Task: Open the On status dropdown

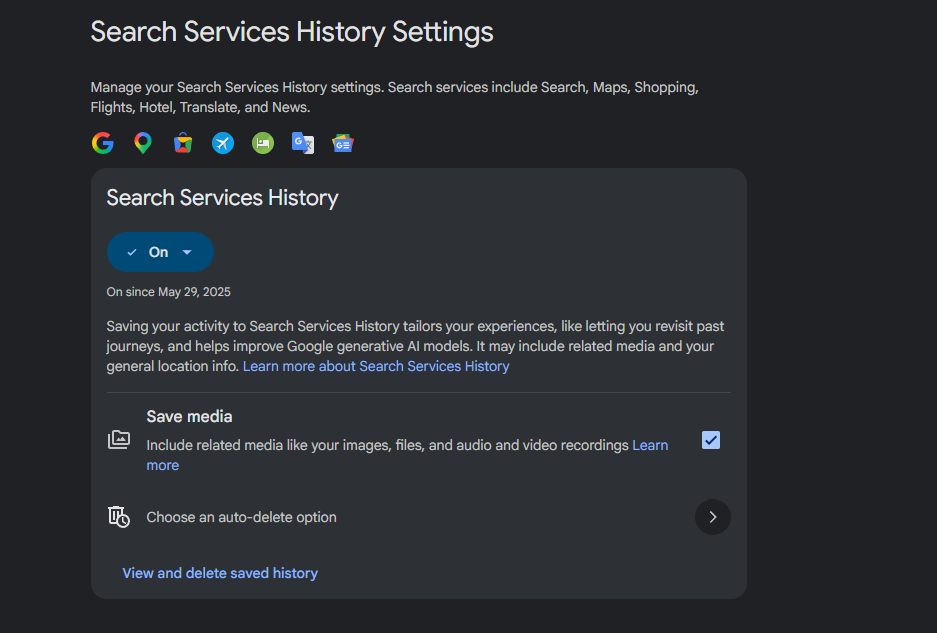Action: pos(160,252)
